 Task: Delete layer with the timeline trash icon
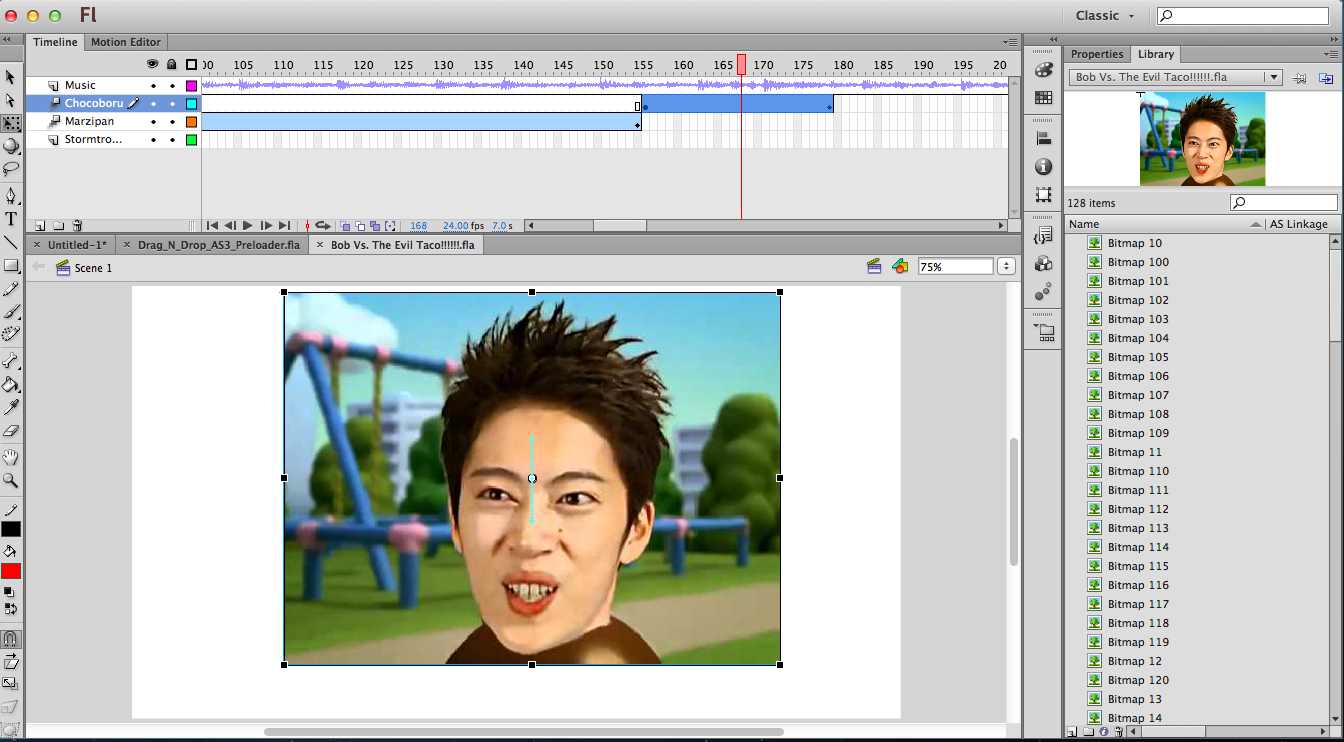pyautogui.click(x=77, y=226)
